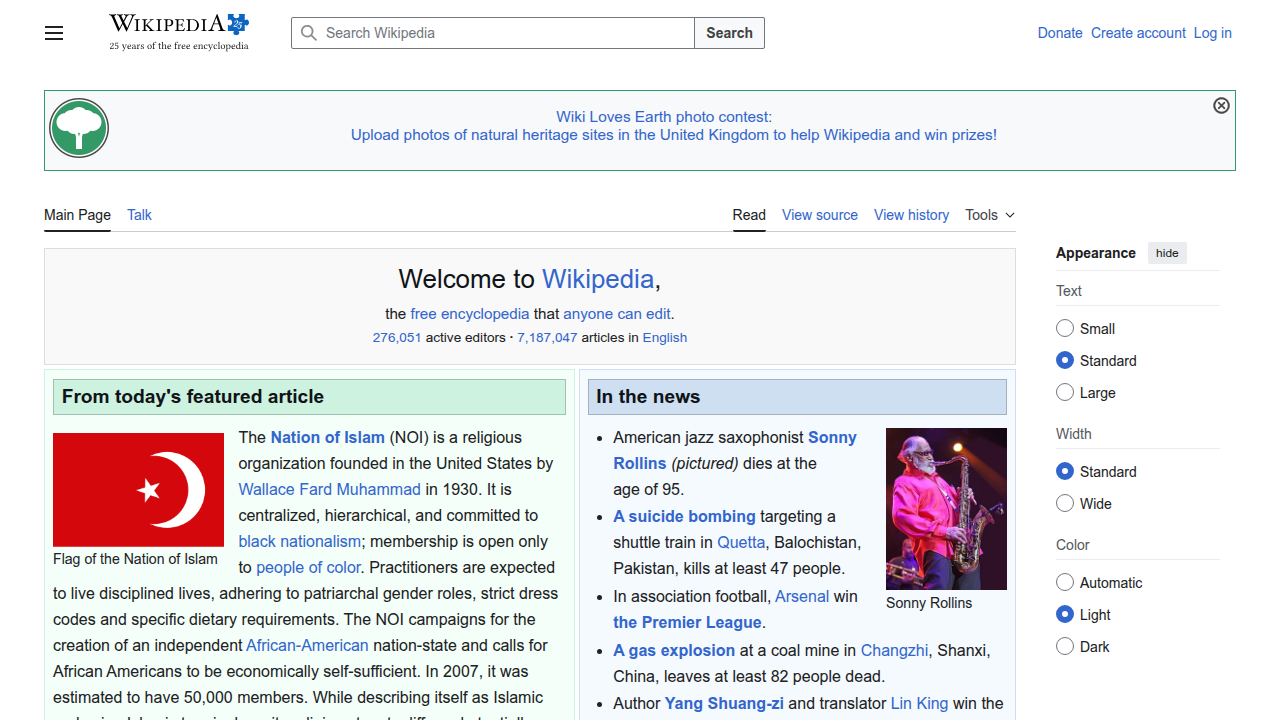
Task: Open the Sonny Rollins news link
Action: tap(735, 450)
